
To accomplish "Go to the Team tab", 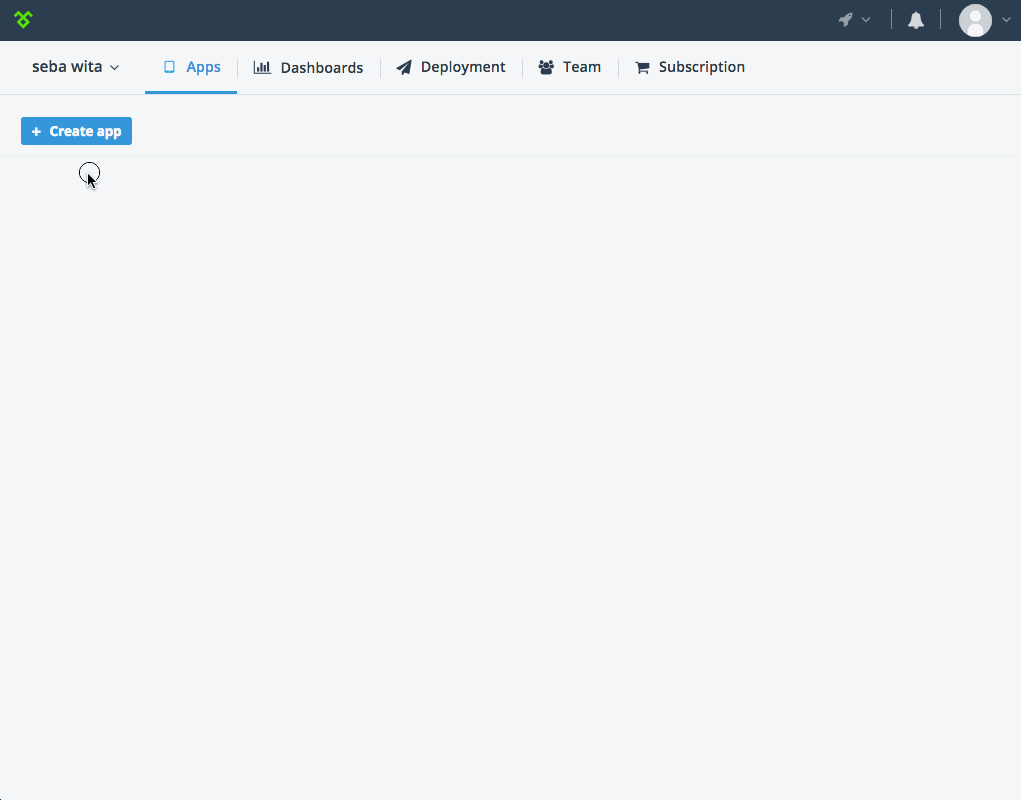I will [x=582, y=67].
